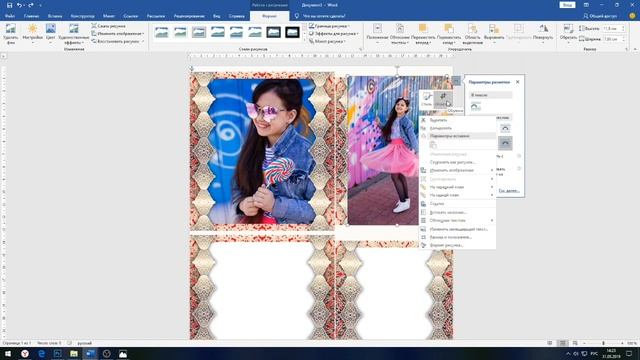
Task: Choose Copy (Копировать) in context menu
Action: click(458, 128)
